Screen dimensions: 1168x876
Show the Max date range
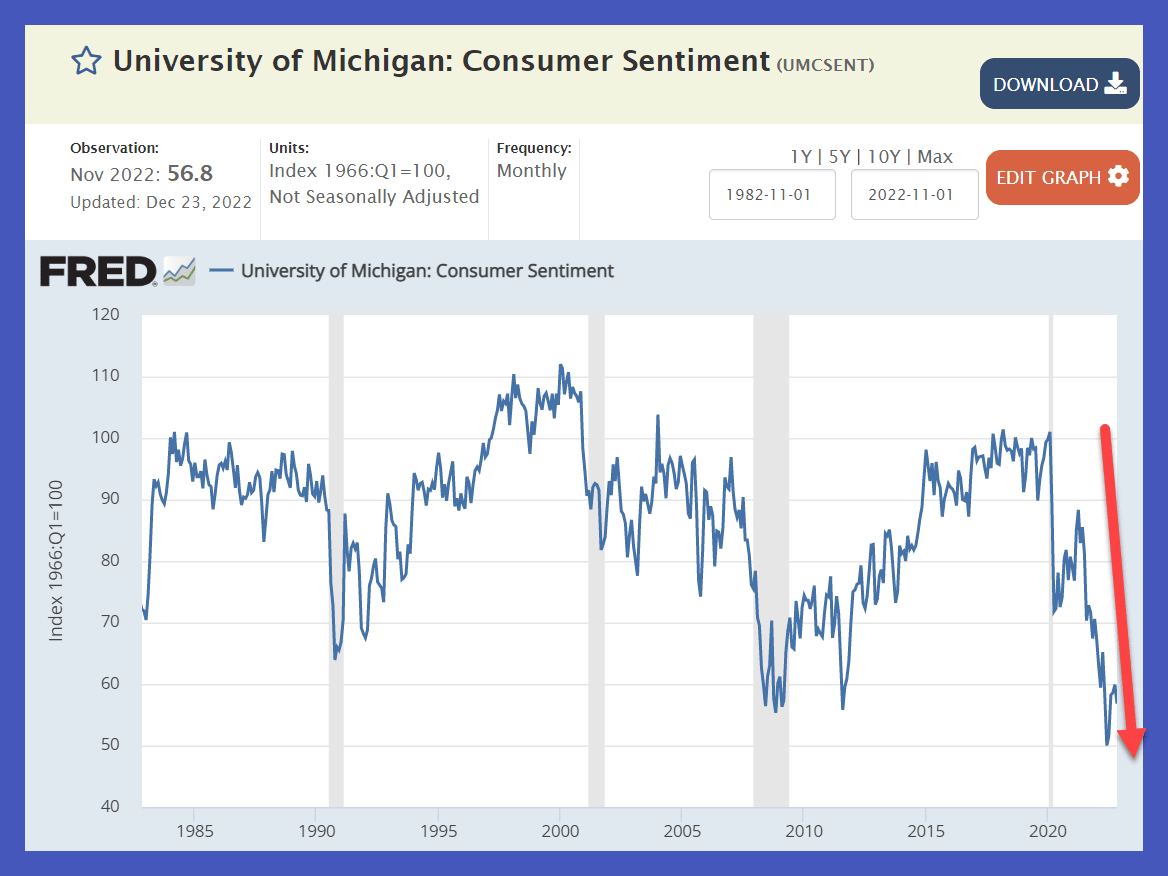coord(935,157)
